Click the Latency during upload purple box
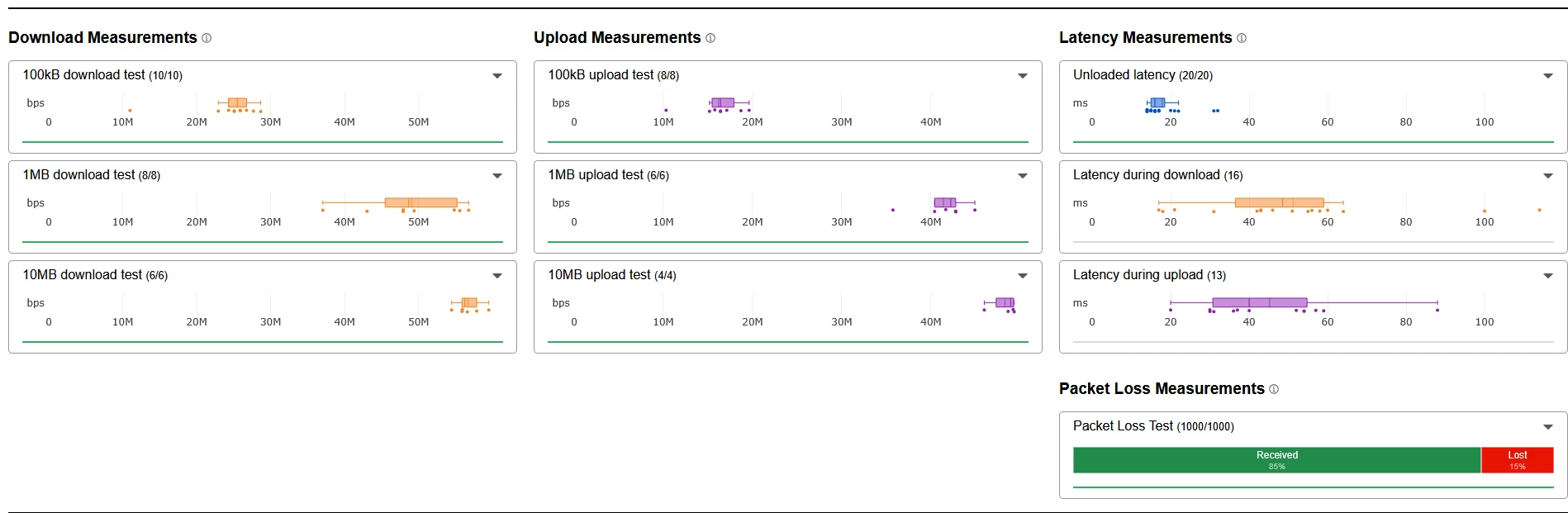This screenshot has width=1568, height=513. pos(1259,302)
